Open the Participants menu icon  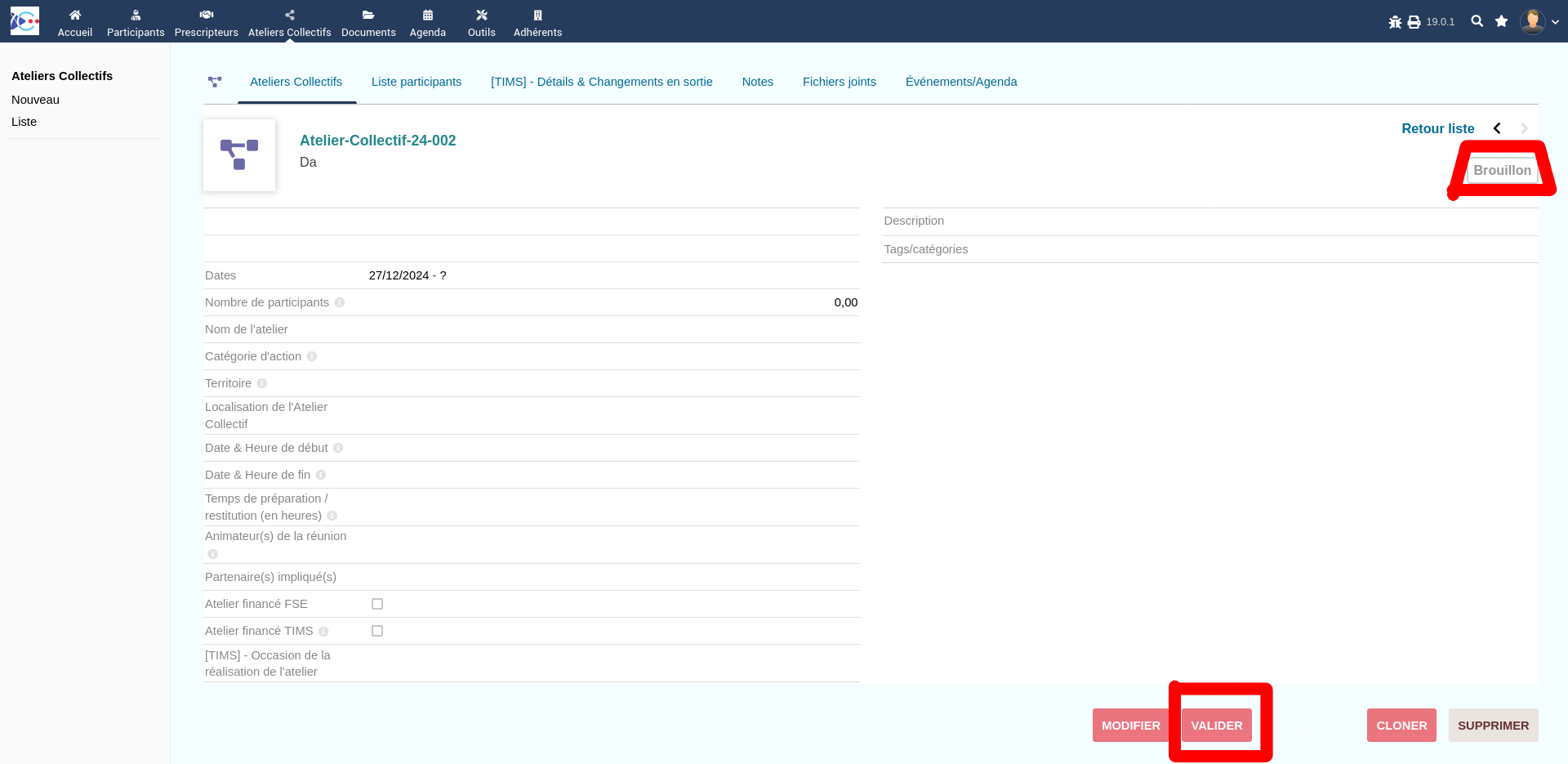pos(136,15)
